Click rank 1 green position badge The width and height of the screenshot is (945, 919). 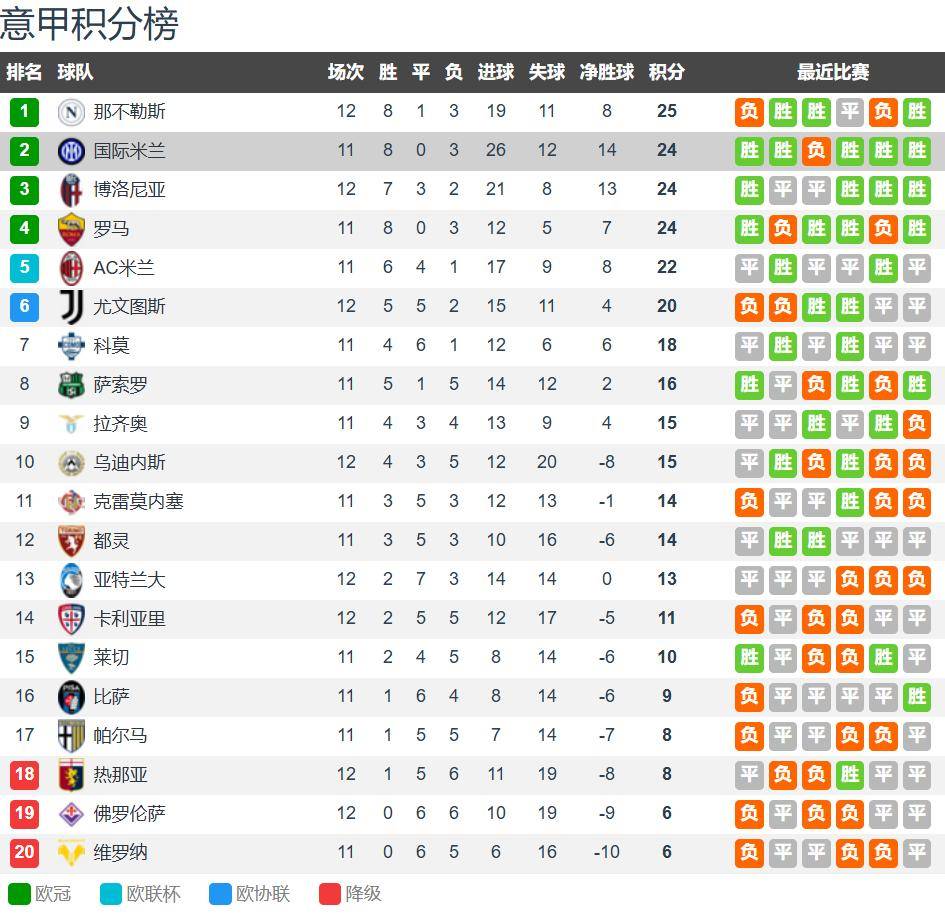click(x=24, y=112)
